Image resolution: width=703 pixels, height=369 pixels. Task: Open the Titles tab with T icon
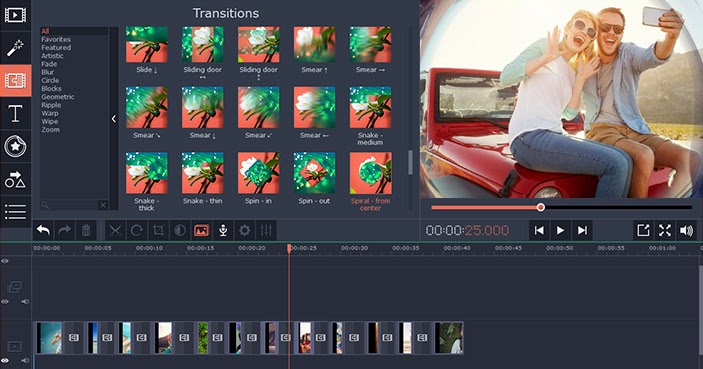click(x=15, y=113)
